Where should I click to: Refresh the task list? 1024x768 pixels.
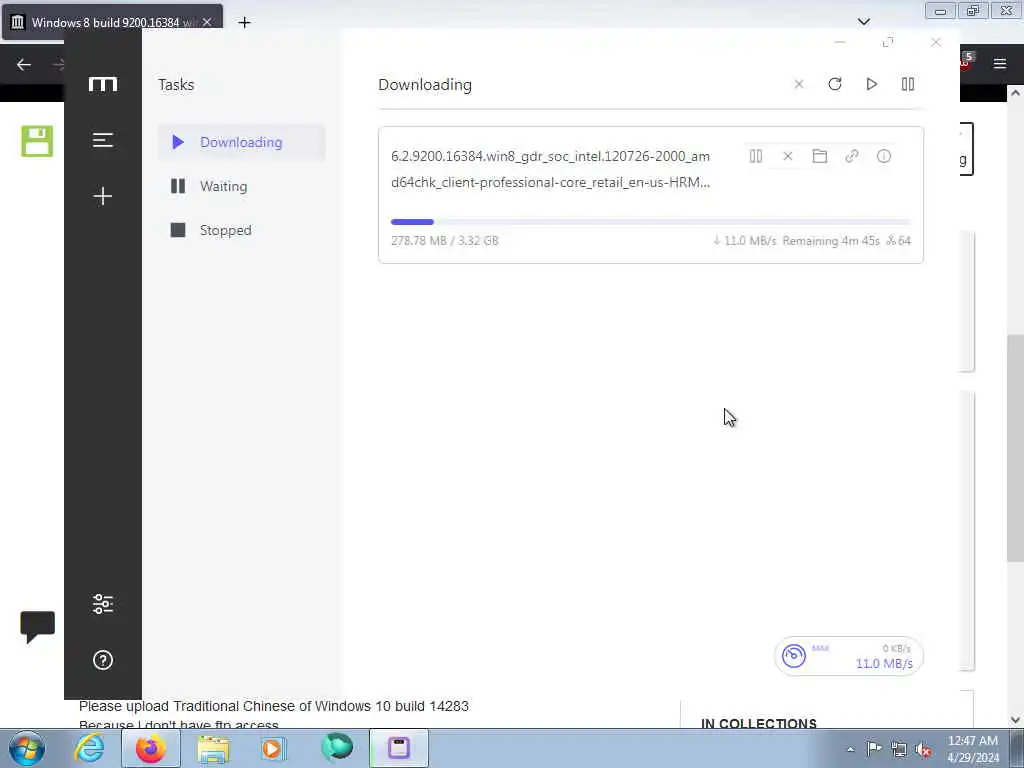(835, 84)
